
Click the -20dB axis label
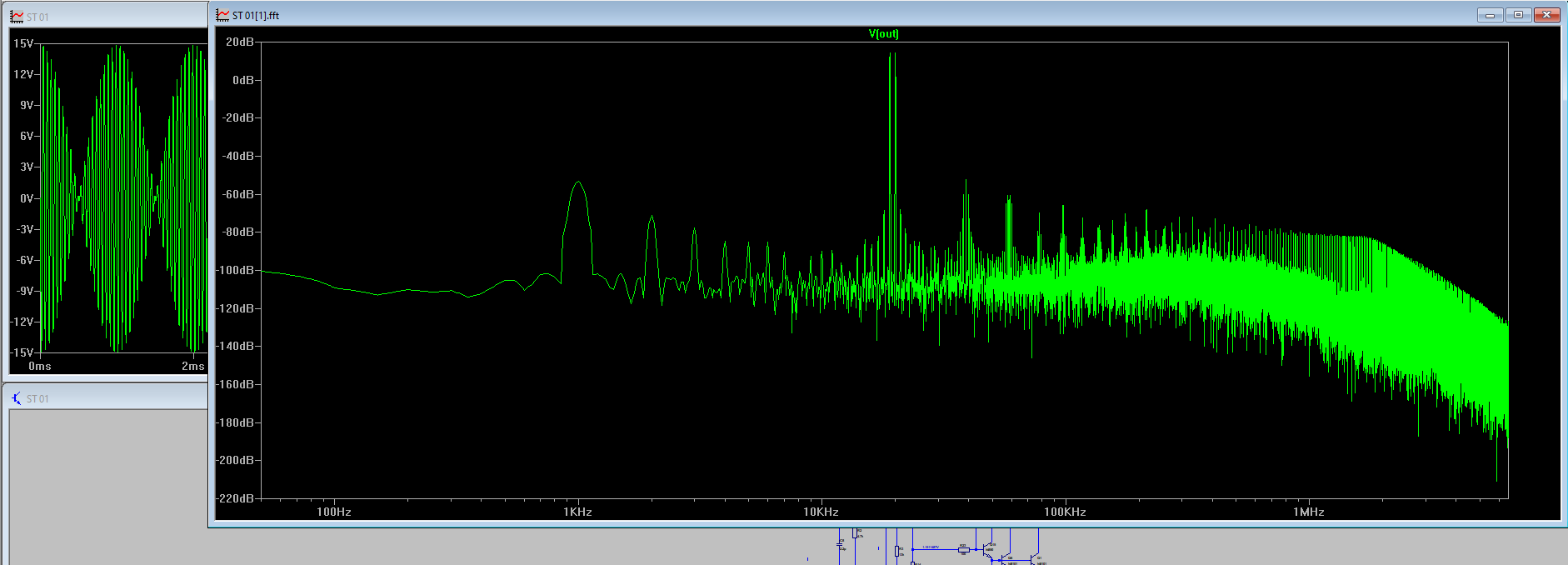(x=238, y=117)
